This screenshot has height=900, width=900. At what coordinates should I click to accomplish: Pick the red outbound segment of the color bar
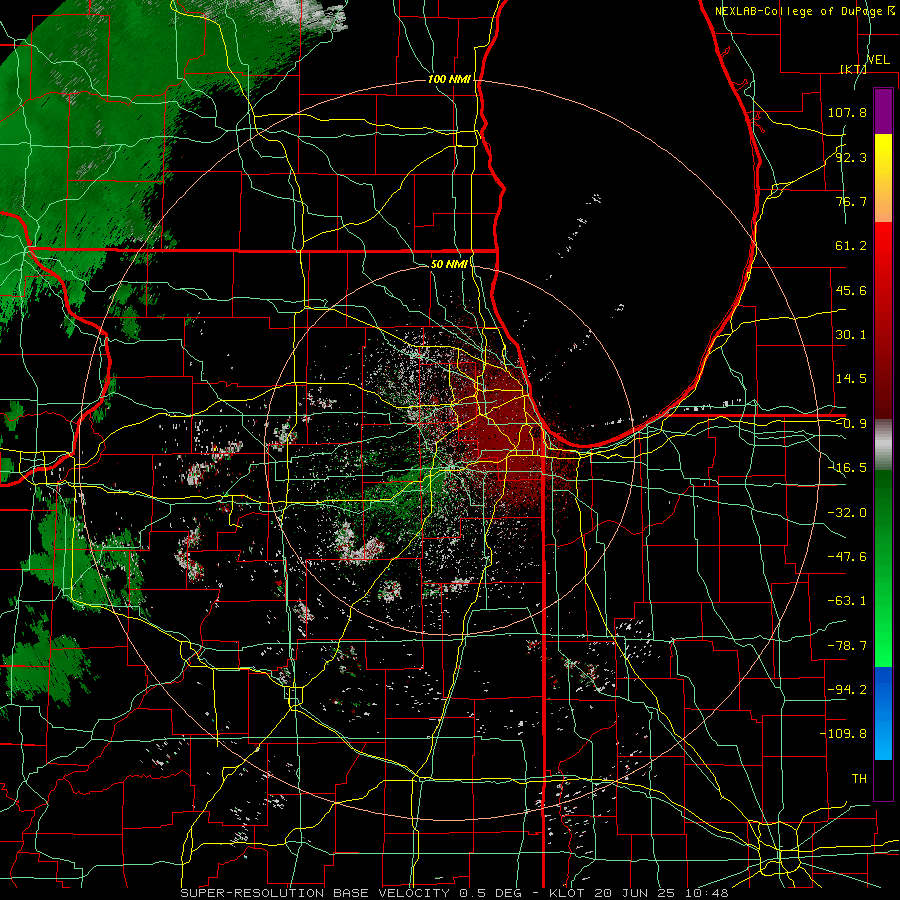pyautogui.click(x=883, y=320)
